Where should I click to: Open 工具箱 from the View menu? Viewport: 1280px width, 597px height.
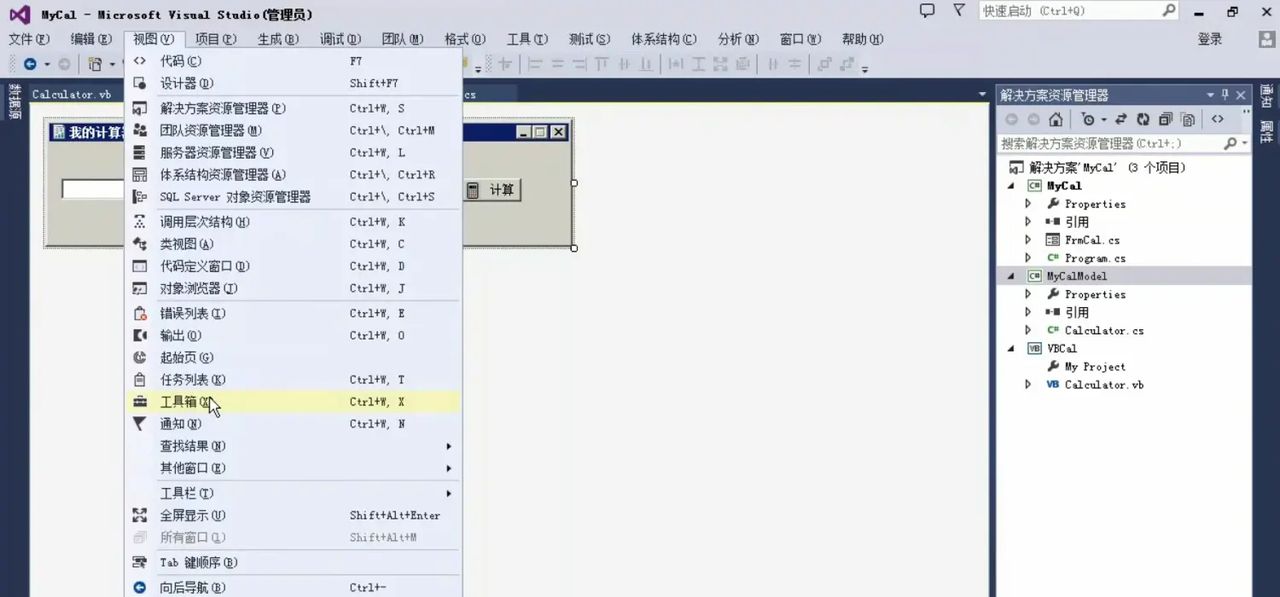point(180,401)
